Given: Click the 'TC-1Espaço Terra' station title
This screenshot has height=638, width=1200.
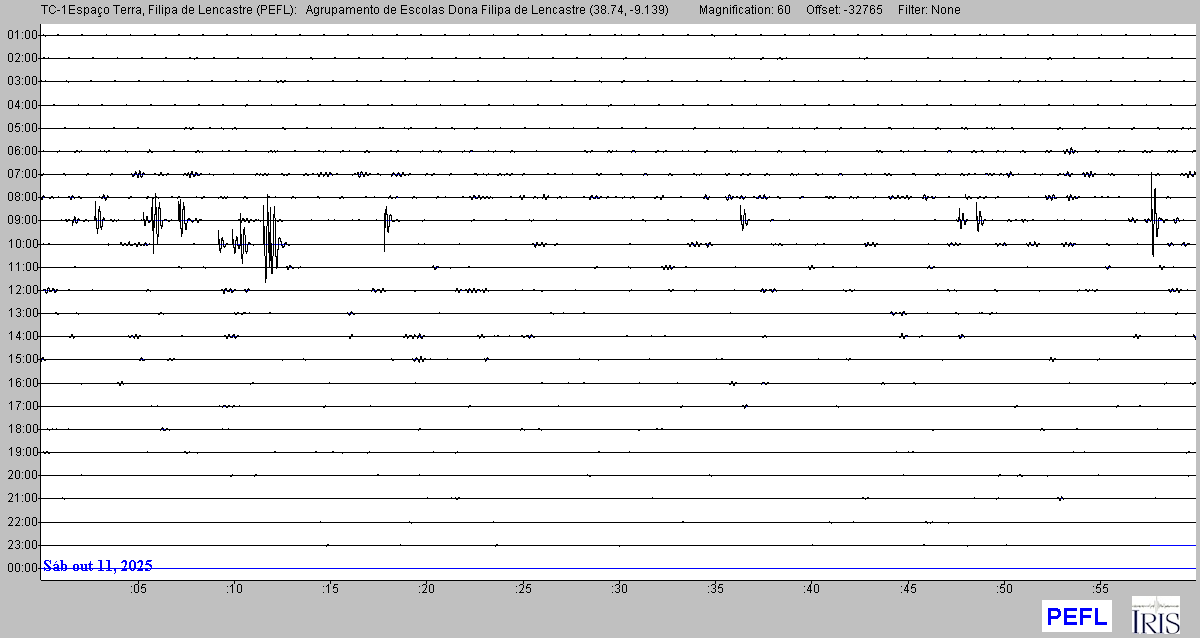Looking at the screenshot, I should tap(90, 10).
